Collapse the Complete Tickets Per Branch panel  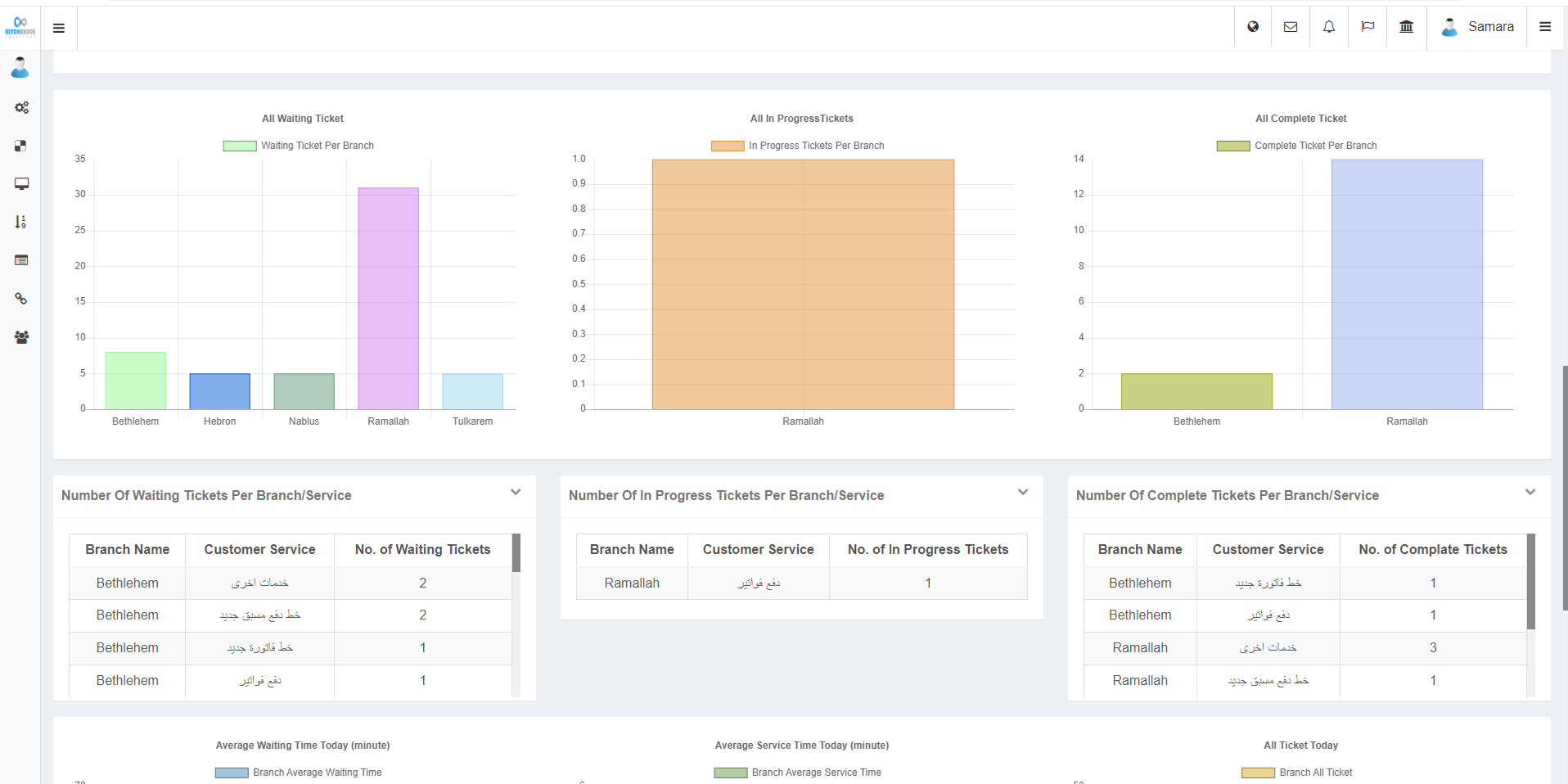pyautogui.click(x=1530, y=493)
